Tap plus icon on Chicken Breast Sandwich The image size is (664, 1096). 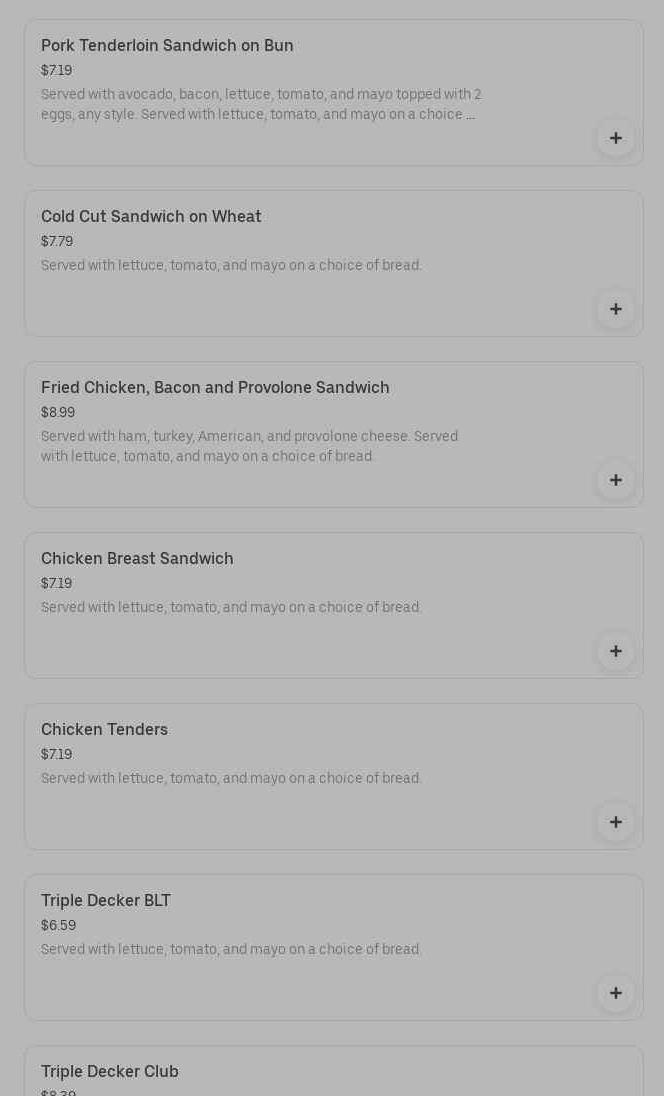615,651
